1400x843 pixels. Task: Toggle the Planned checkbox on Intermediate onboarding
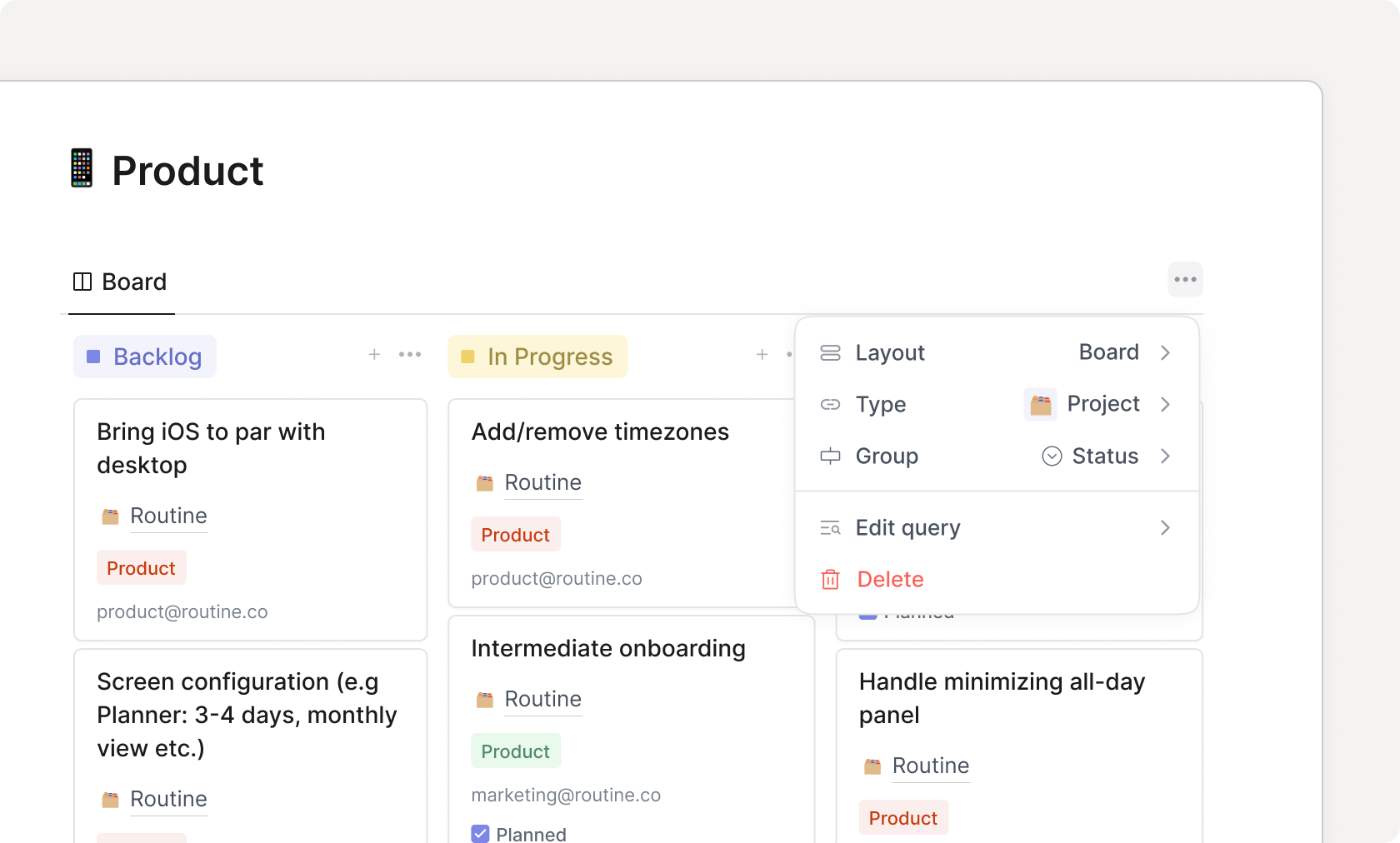point(480,834)
